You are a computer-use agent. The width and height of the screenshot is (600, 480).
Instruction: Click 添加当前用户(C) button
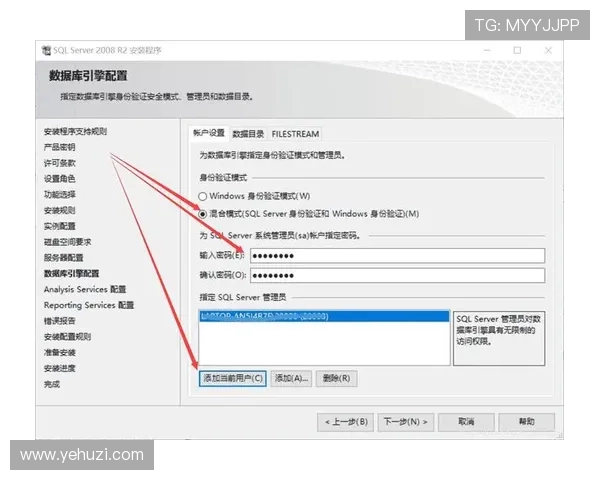[x=233, y=379]
